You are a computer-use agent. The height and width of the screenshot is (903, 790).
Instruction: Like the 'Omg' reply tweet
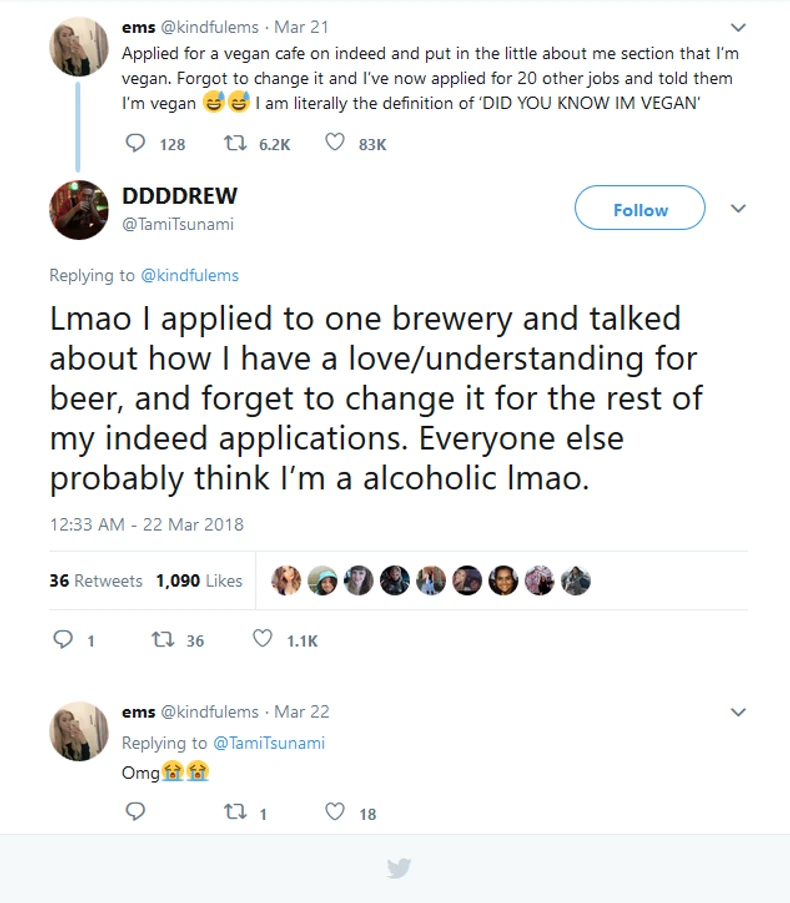(336, 813)
